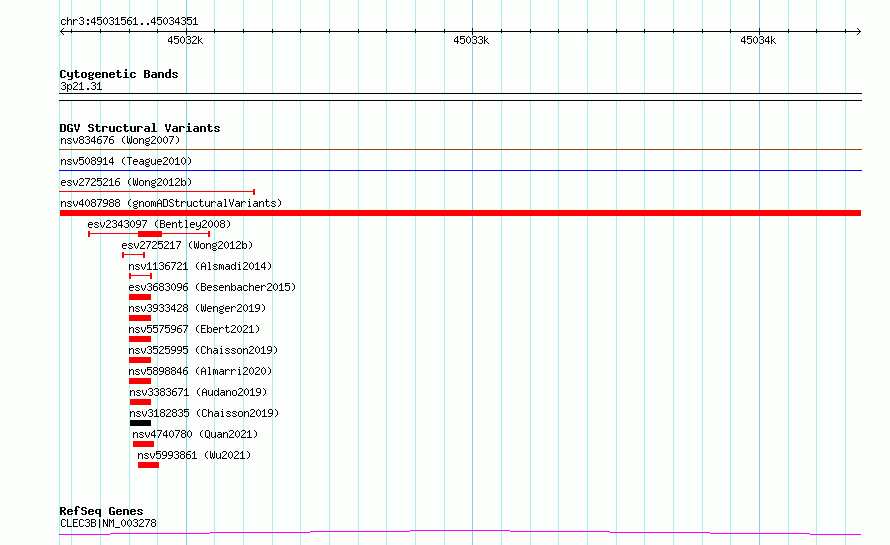Click the red bar under nsv5993861 (Wu2021)

point(148,465)
